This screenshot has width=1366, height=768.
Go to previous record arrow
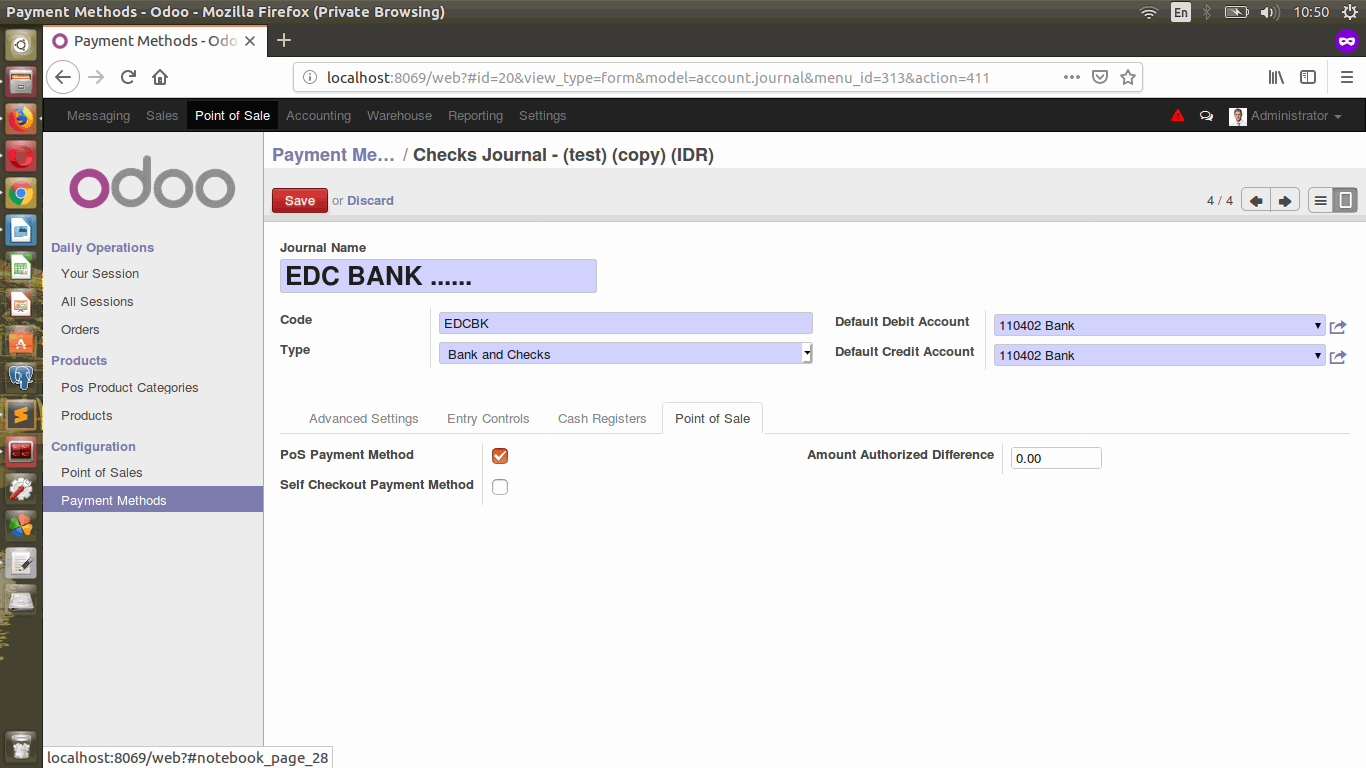click(1256, 201)
